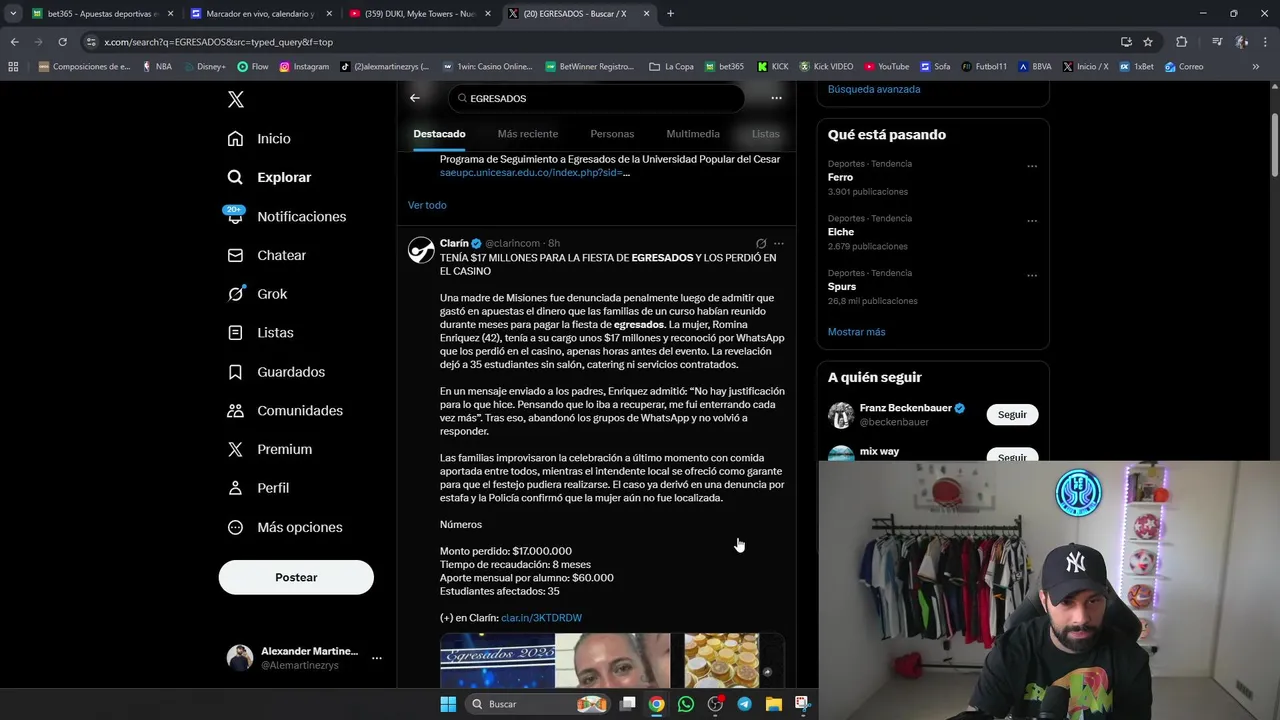Switch to the Listas search tab
This screenshot has width=1280, height=720.
[x=766, y=134]
